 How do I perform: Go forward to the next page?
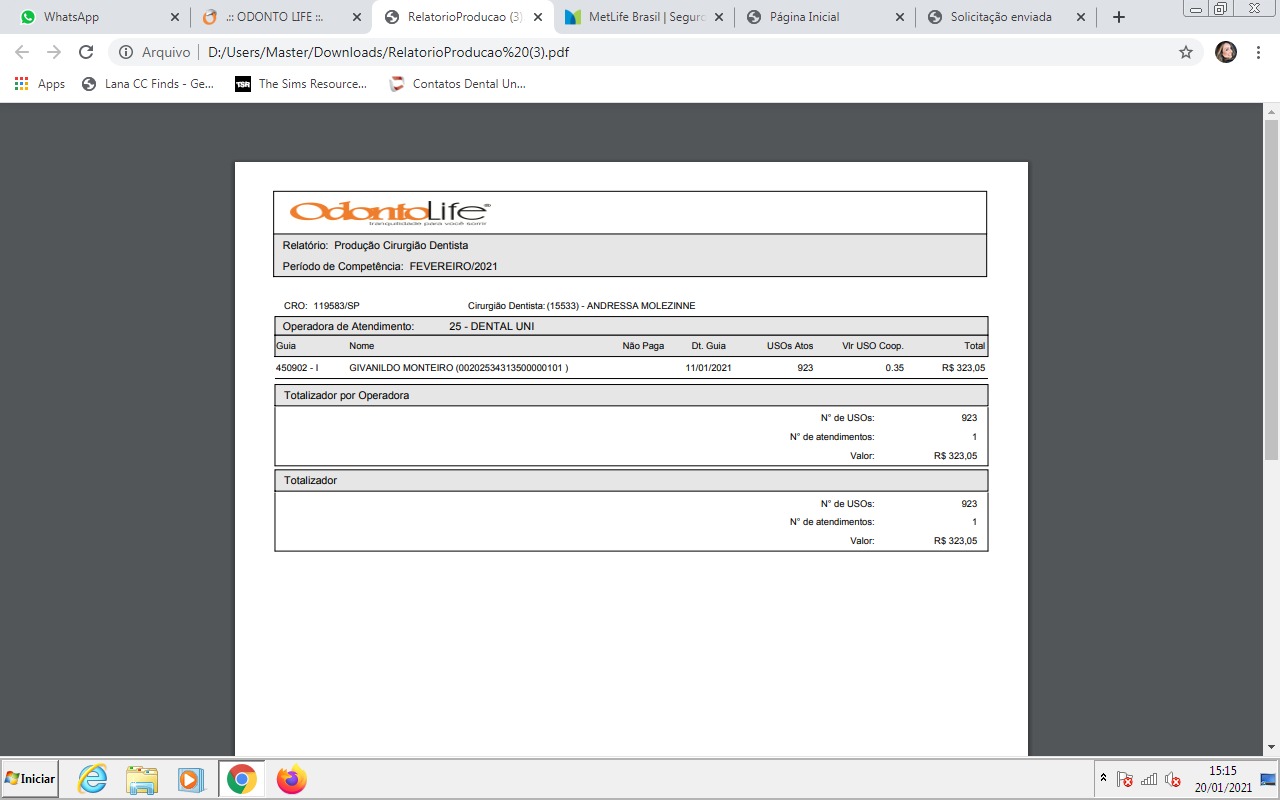54,52
